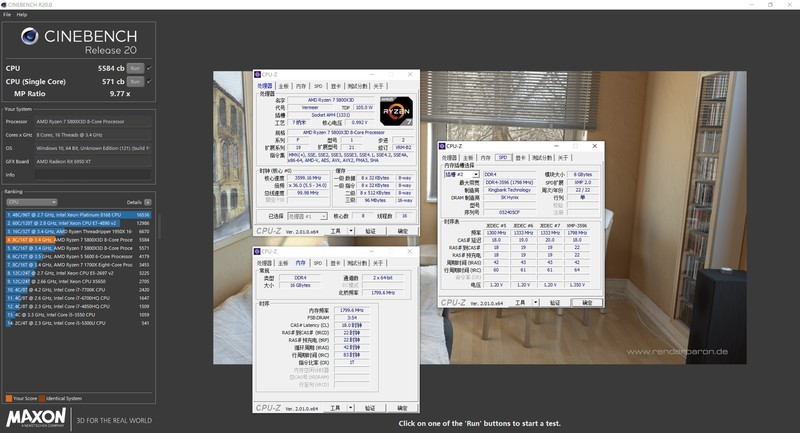The height and width of the screenshot is (433, 800).
Task: Click 确定 button in bottom CPU-Z window
Action: click(x=403, y=408)
